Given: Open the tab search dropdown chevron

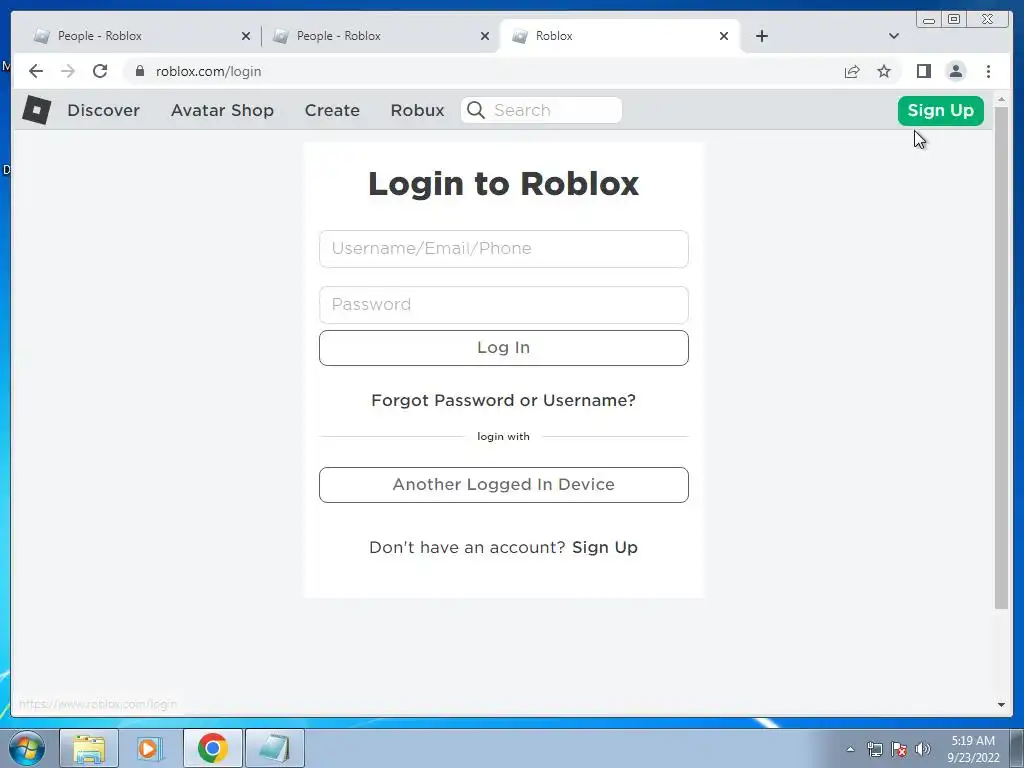Looking at the screenshot, I should (x=894, y=36).
